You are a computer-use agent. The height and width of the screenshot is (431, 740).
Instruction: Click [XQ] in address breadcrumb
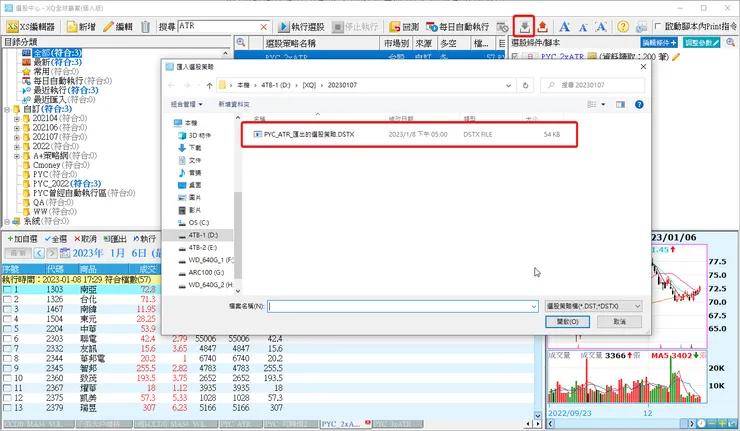click(309, 85)
